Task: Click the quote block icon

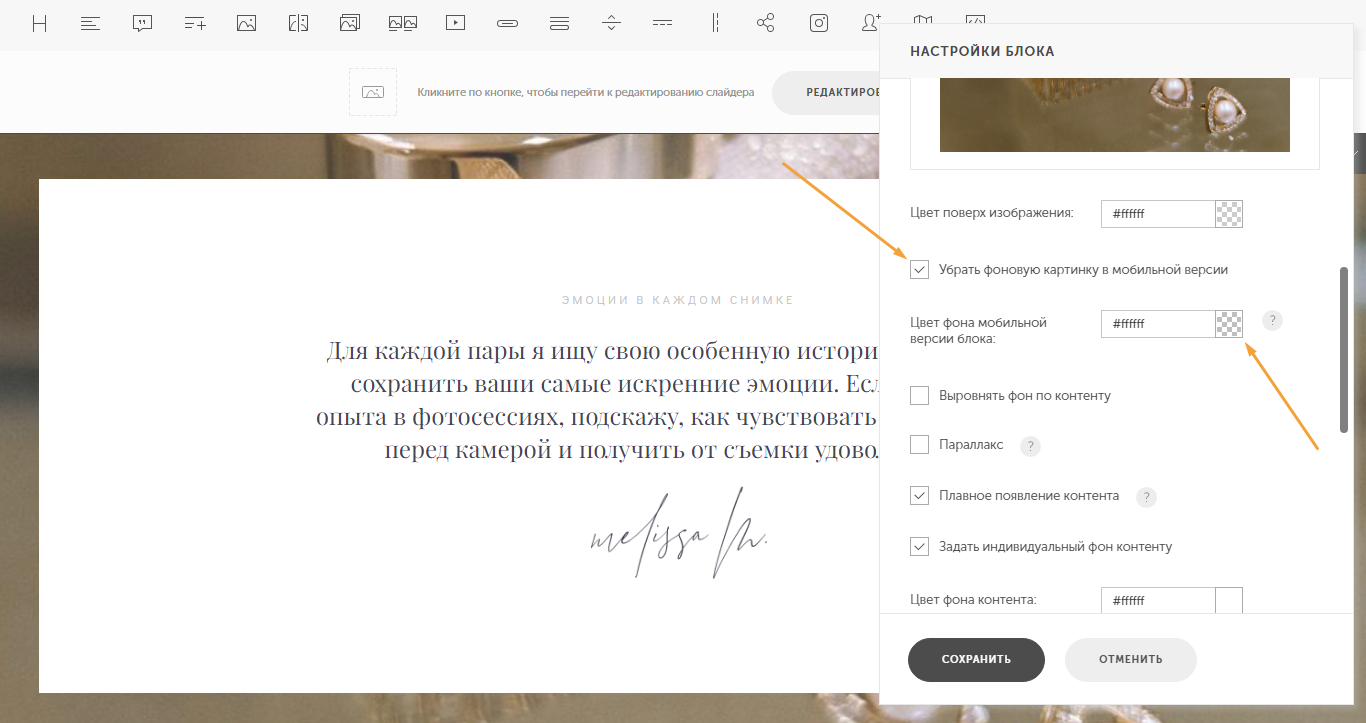Action: [x=143, y=23]
